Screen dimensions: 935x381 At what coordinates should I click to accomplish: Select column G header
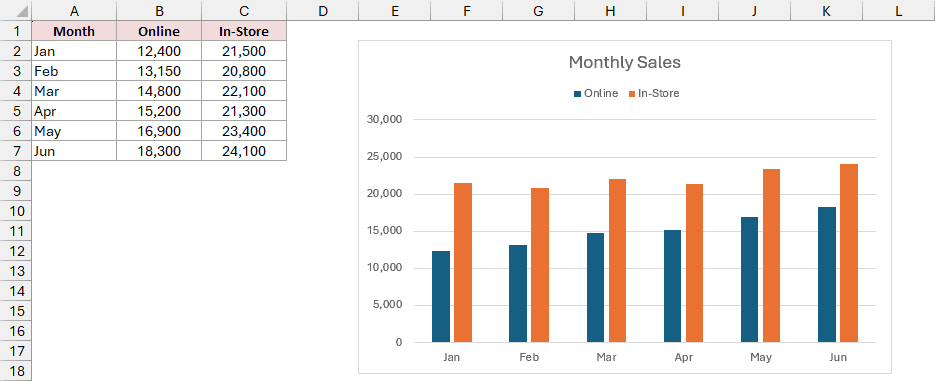coord(538,10)
